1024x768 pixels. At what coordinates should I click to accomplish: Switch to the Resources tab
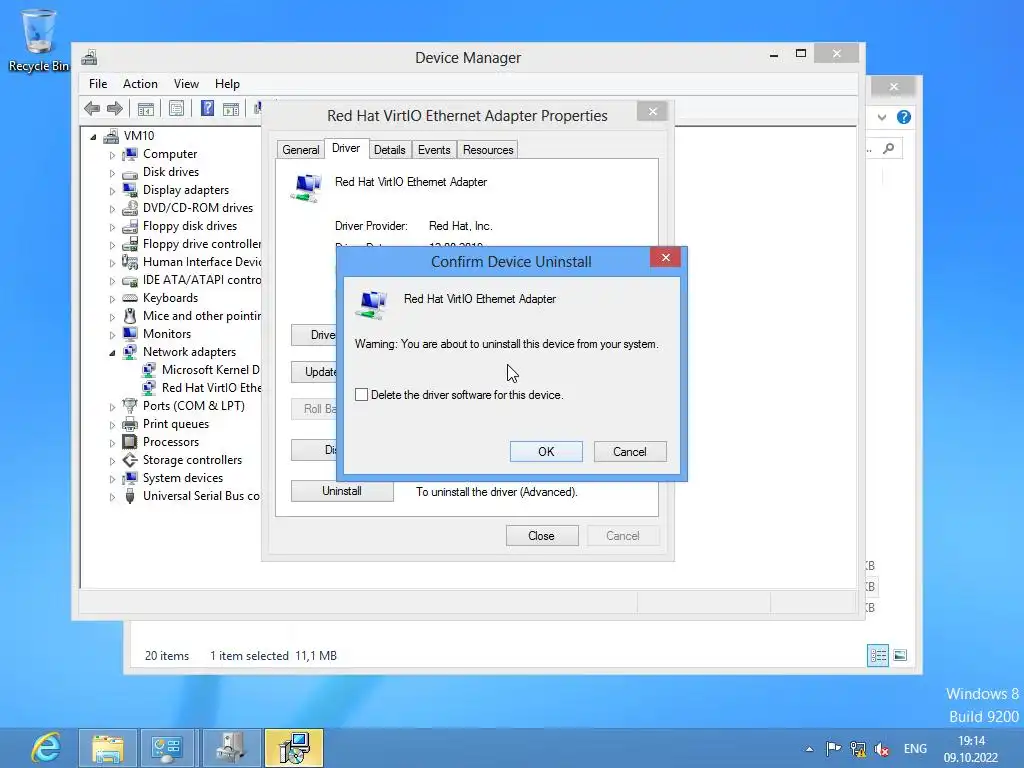pyautogui.click(x=488, y=150)
